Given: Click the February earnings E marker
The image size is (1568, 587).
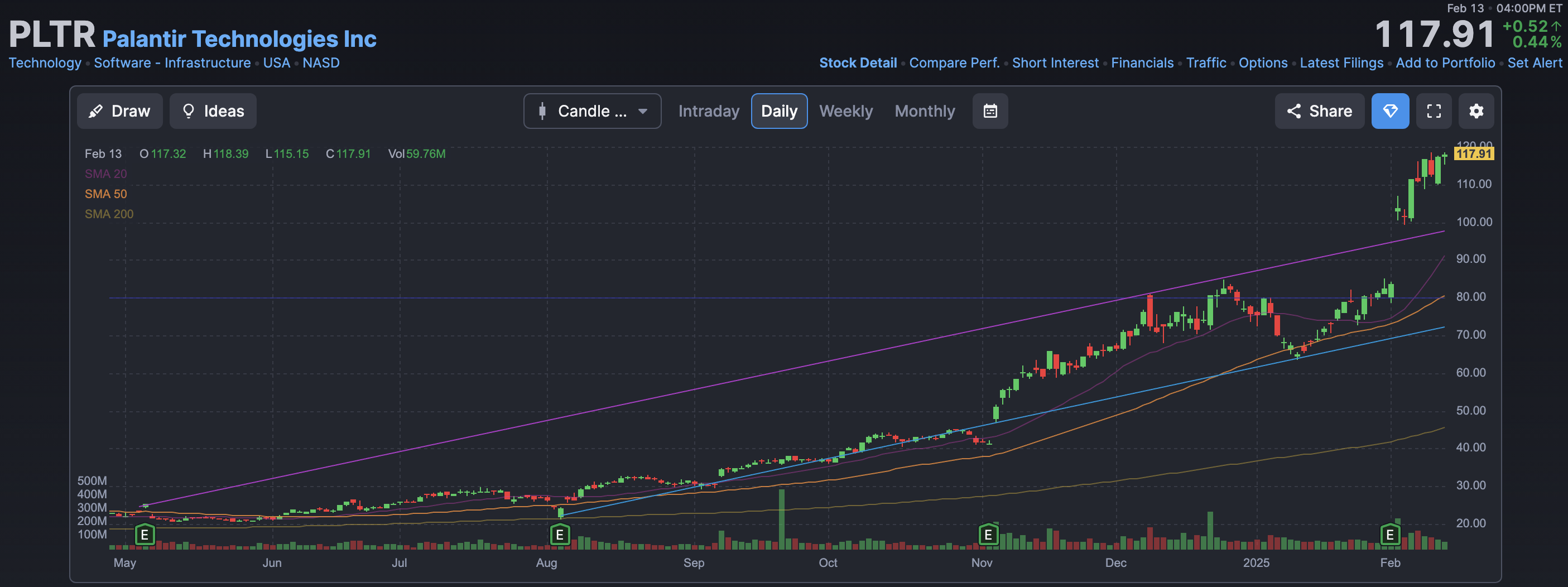Looking at the screenshot, I should point(1389,535).
